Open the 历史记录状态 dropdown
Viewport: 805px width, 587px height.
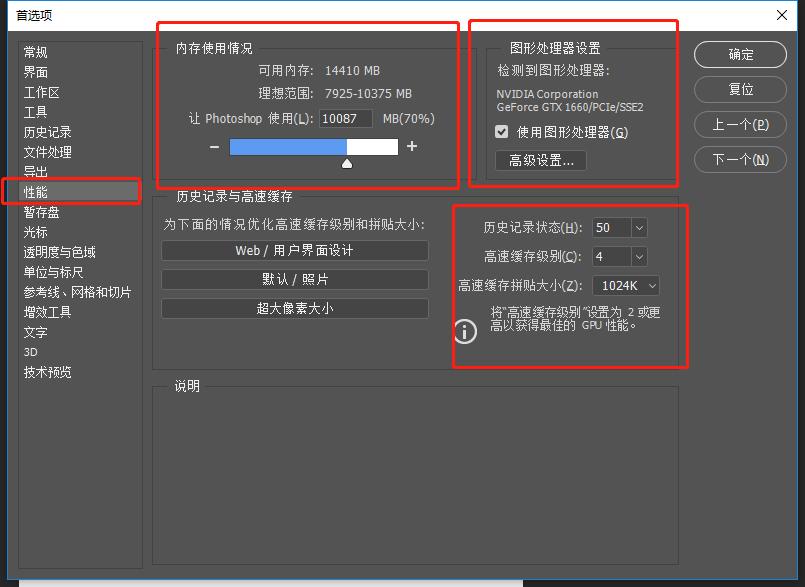coord(618,227)
